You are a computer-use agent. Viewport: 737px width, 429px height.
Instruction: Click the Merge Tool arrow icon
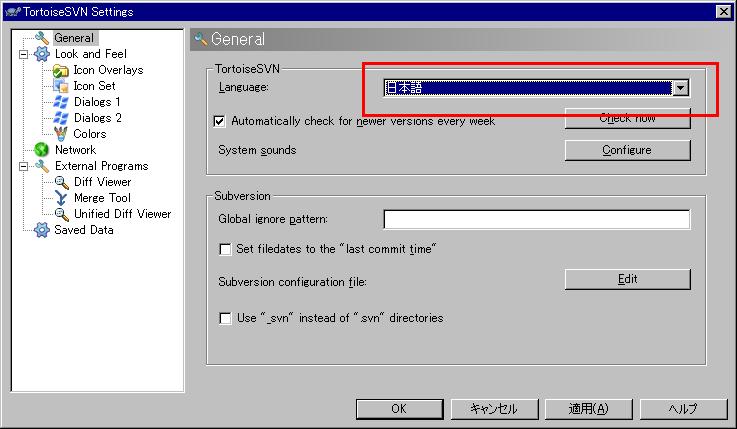click(x=61, y=198)
